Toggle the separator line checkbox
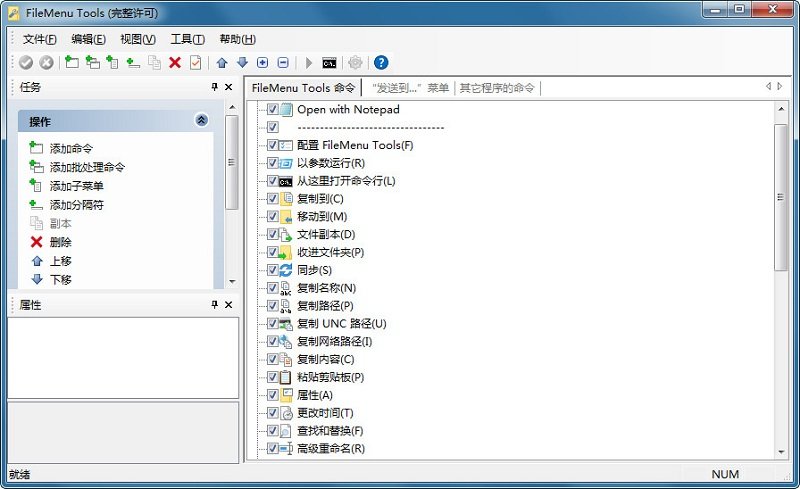 (273, 127)
